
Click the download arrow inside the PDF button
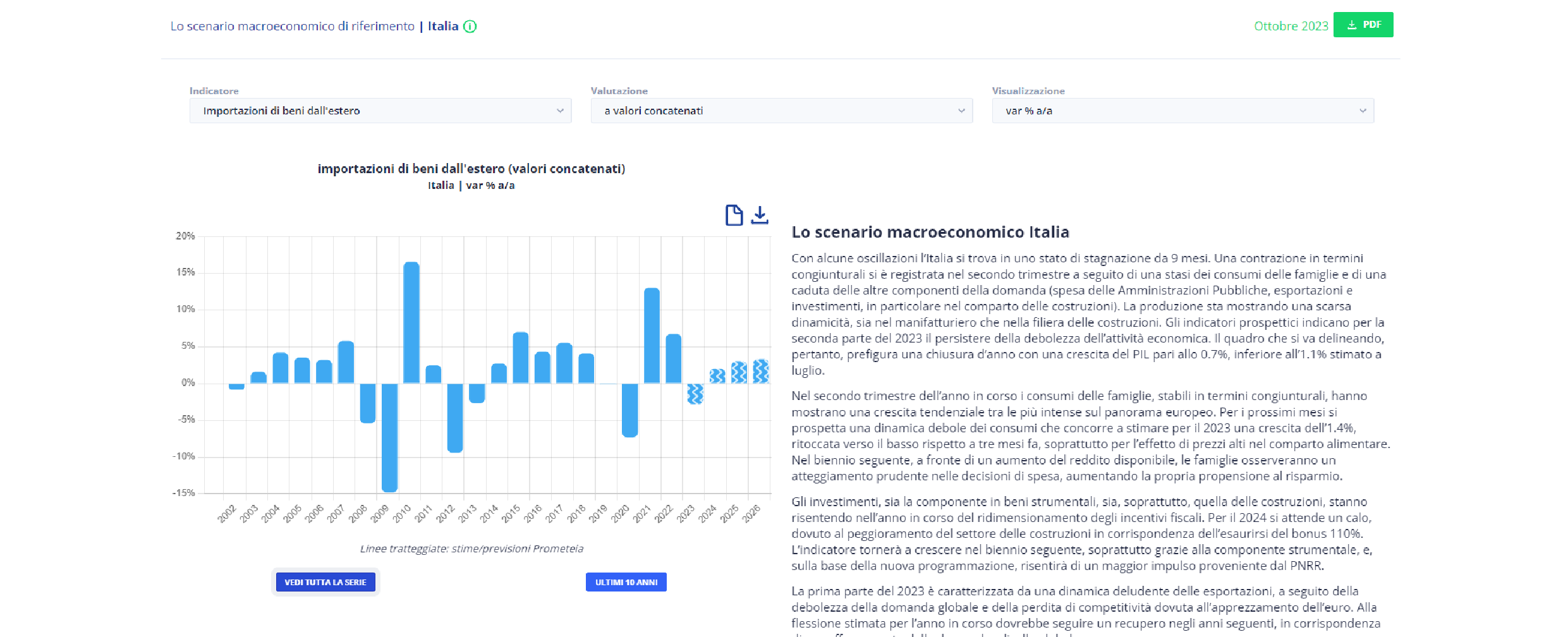point(1351,25)
